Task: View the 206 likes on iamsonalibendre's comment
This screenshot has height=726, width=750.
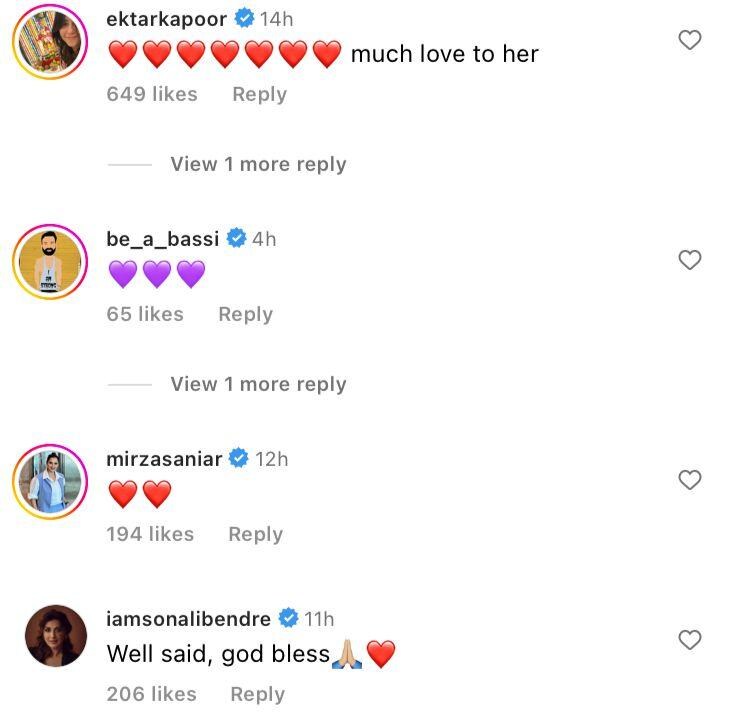Action: [151, 694]
